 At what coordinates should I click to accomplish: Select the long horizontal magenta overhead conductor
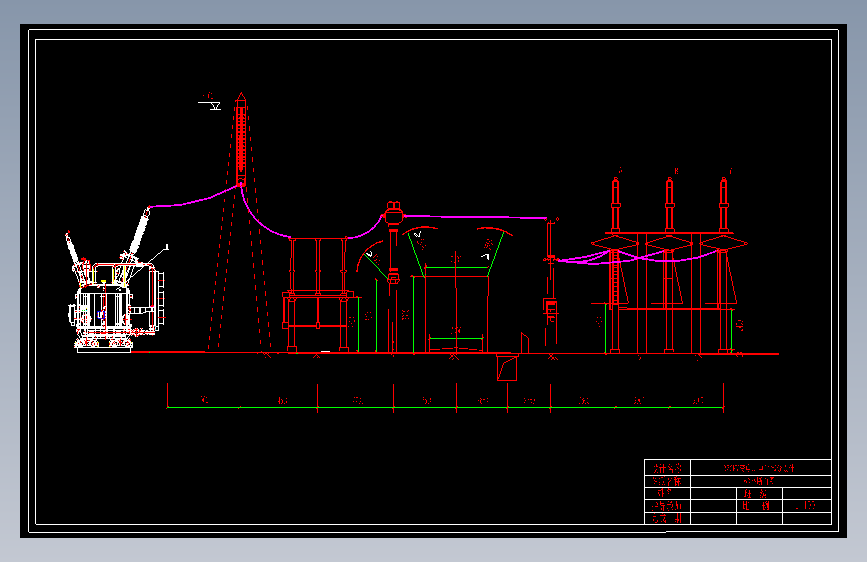[x=475, y=217]
